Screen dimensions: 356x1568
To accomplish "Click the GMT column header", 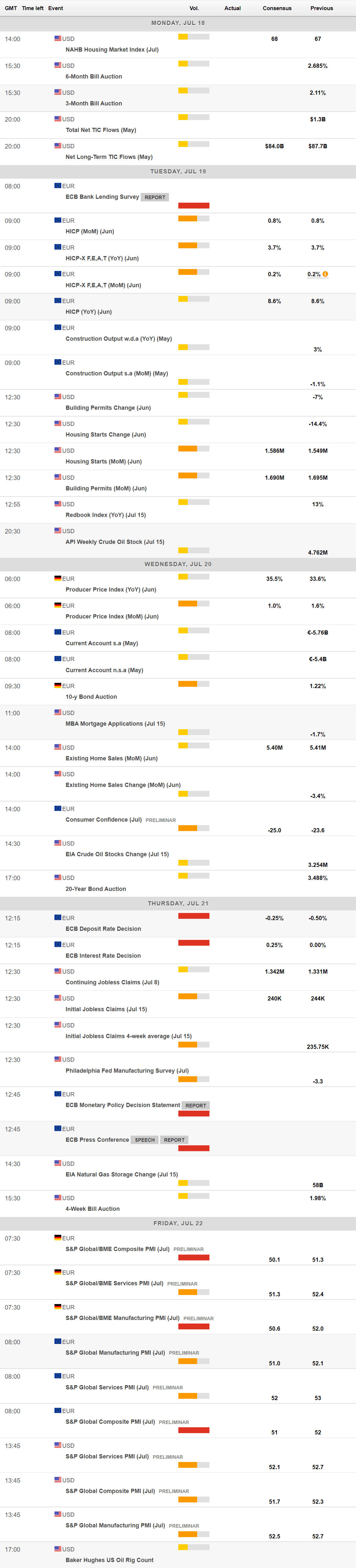I will tap(11, 8).
